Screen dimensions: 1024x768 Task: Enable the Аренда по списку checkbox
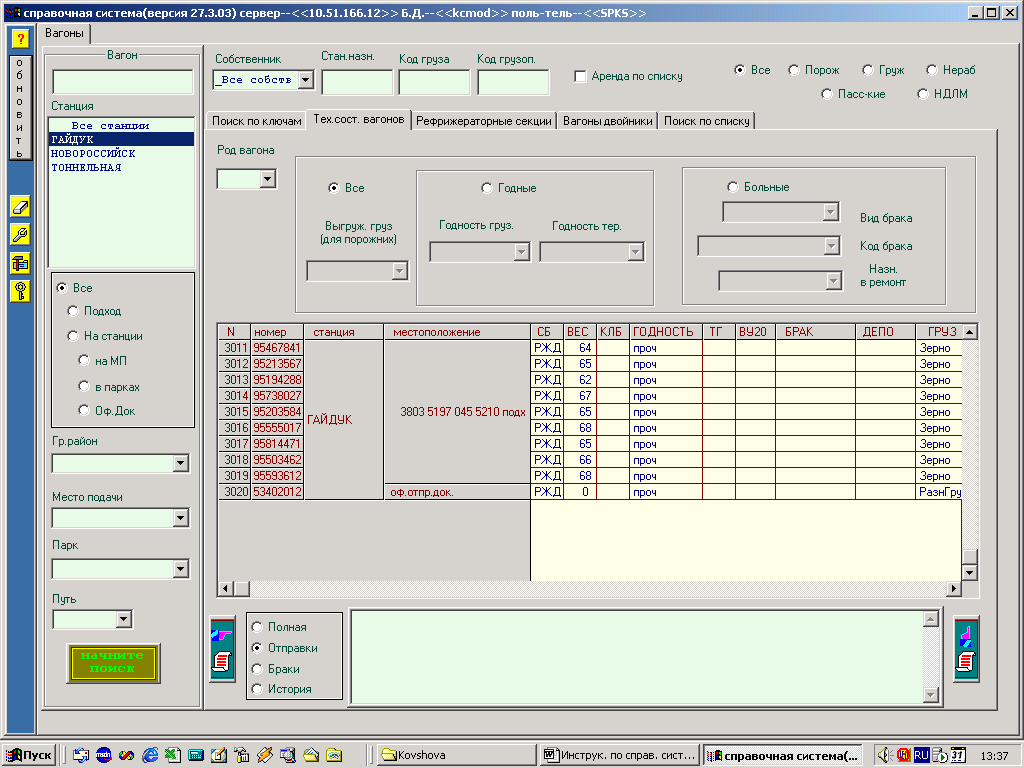(581, 76)
